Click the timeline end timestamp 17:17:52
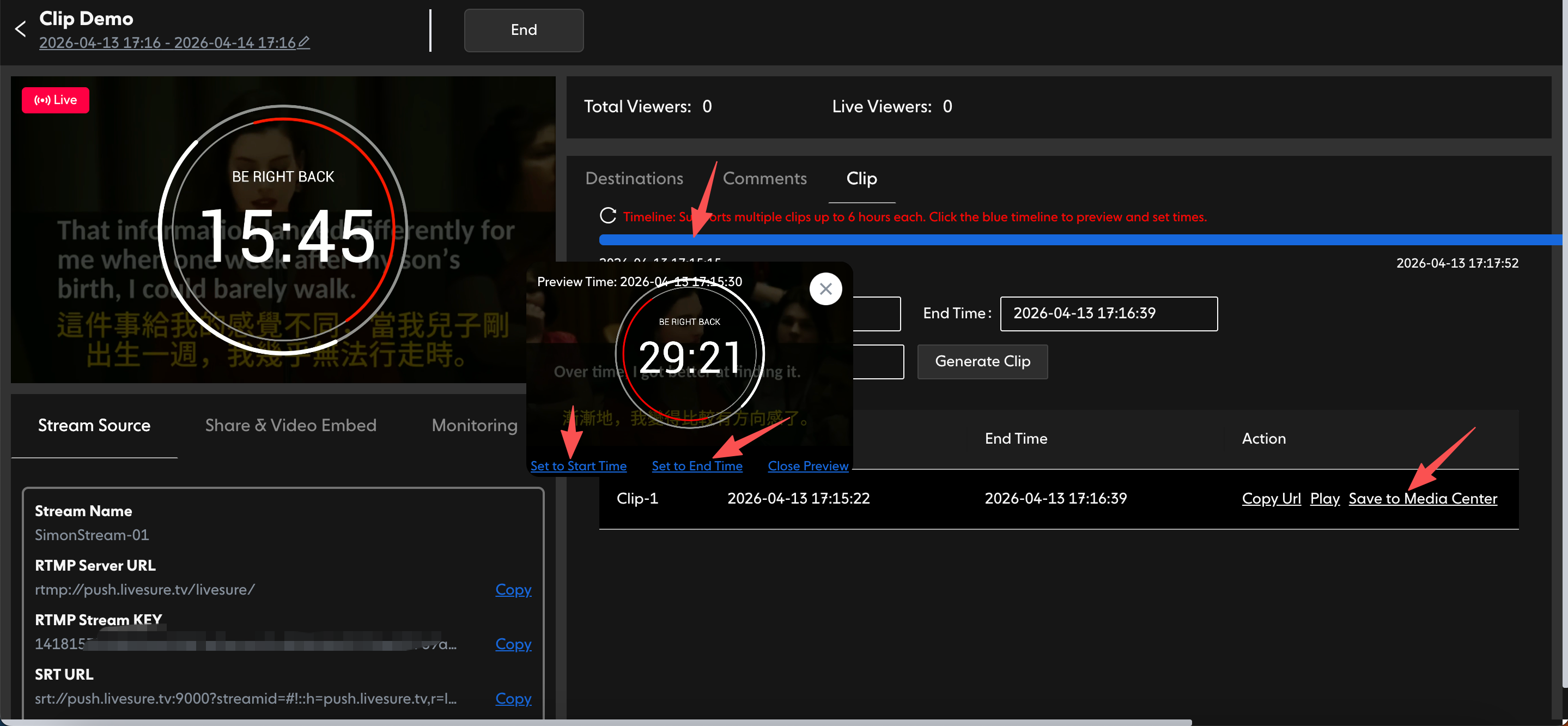Screen dimensions: 1568x726 (x=1457, y=263)
